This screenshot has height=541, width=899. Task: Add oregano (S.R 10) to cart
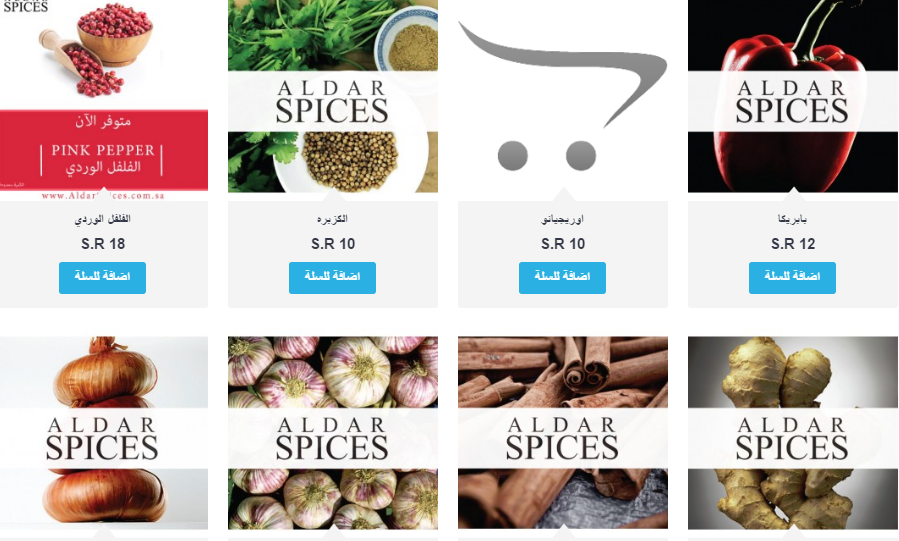(562, 278)
